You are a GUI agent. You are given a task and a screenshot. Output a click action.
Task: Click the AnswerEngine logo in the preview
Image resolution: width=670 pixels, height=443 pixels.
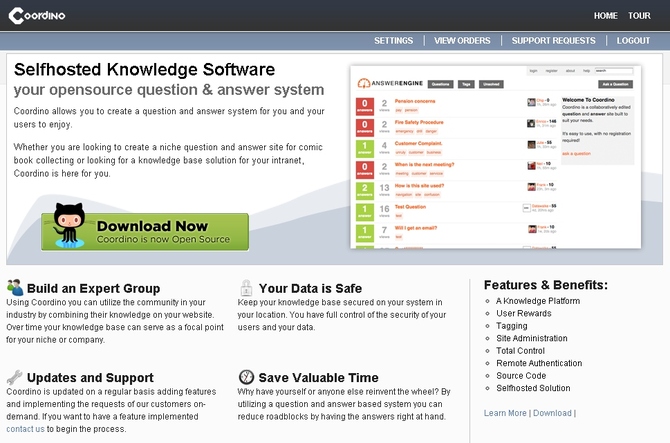point(390,83)
